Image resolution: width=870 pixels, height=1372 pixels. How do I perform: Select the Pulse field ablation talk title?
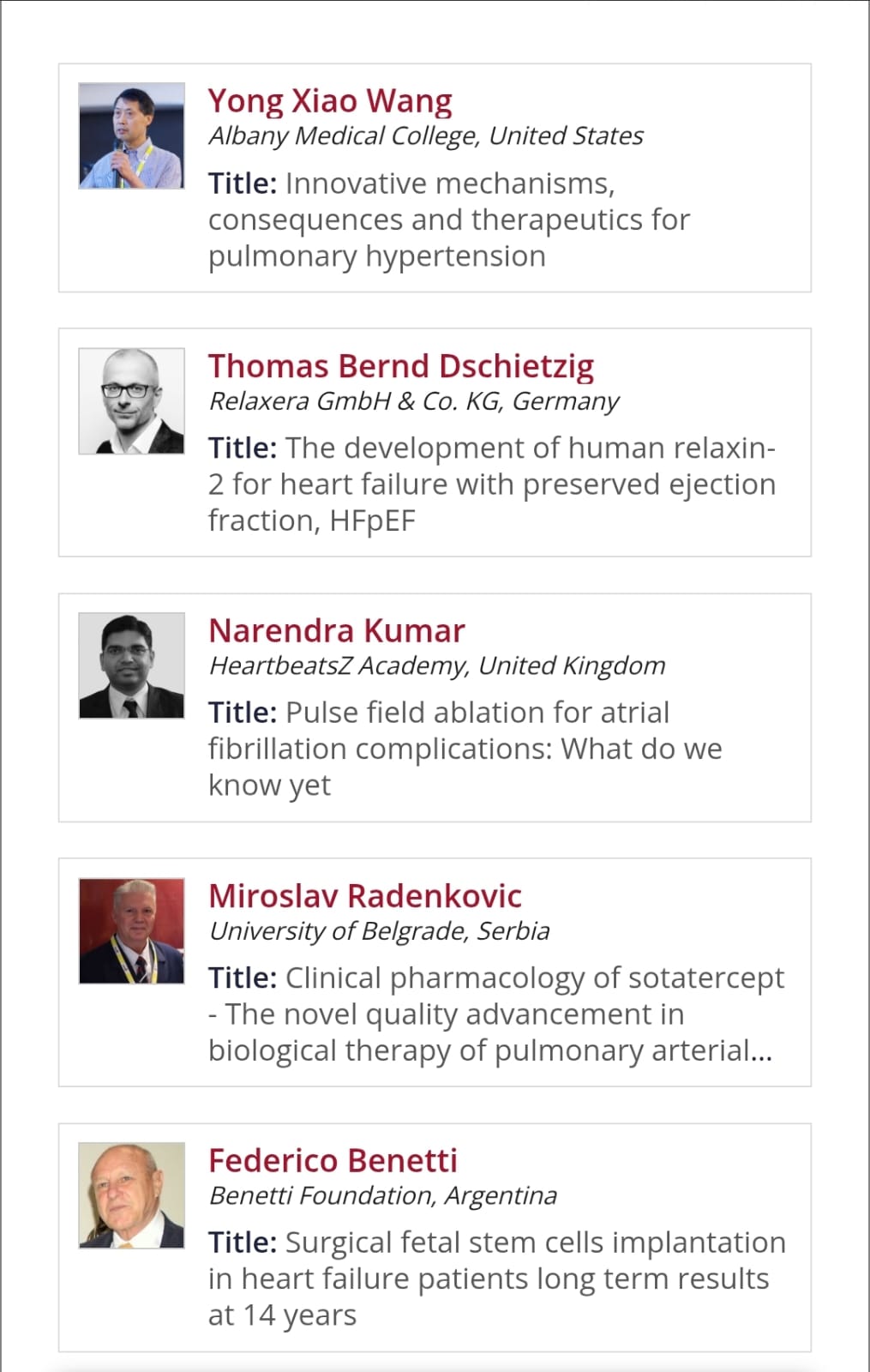(x=465, y=749)
